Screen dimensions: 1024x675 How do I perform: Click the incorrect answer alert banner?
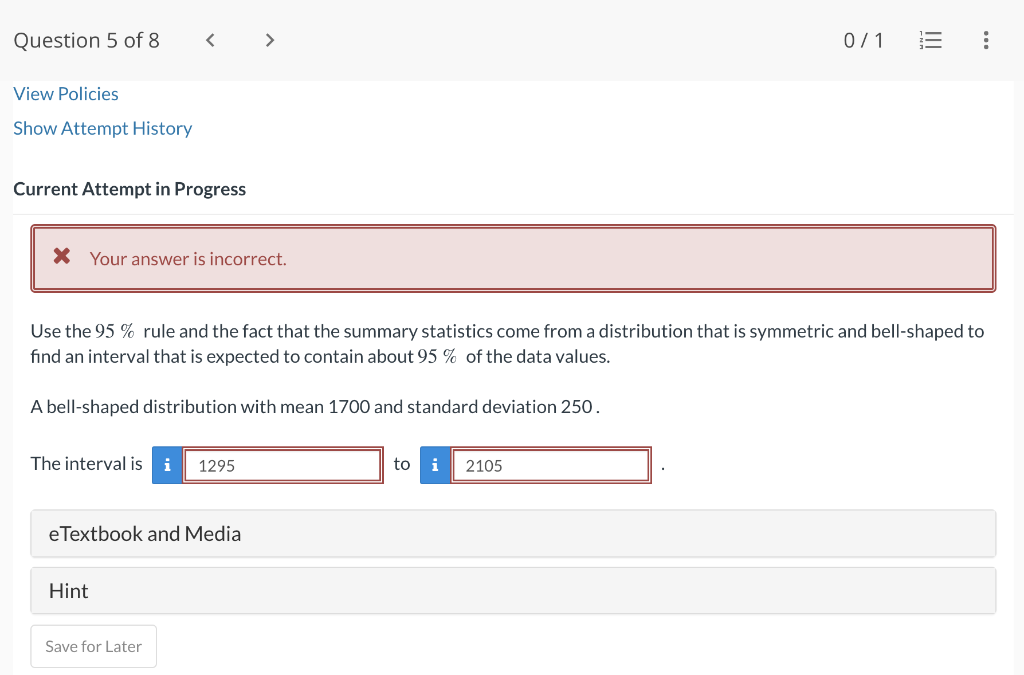click(512, 258)
